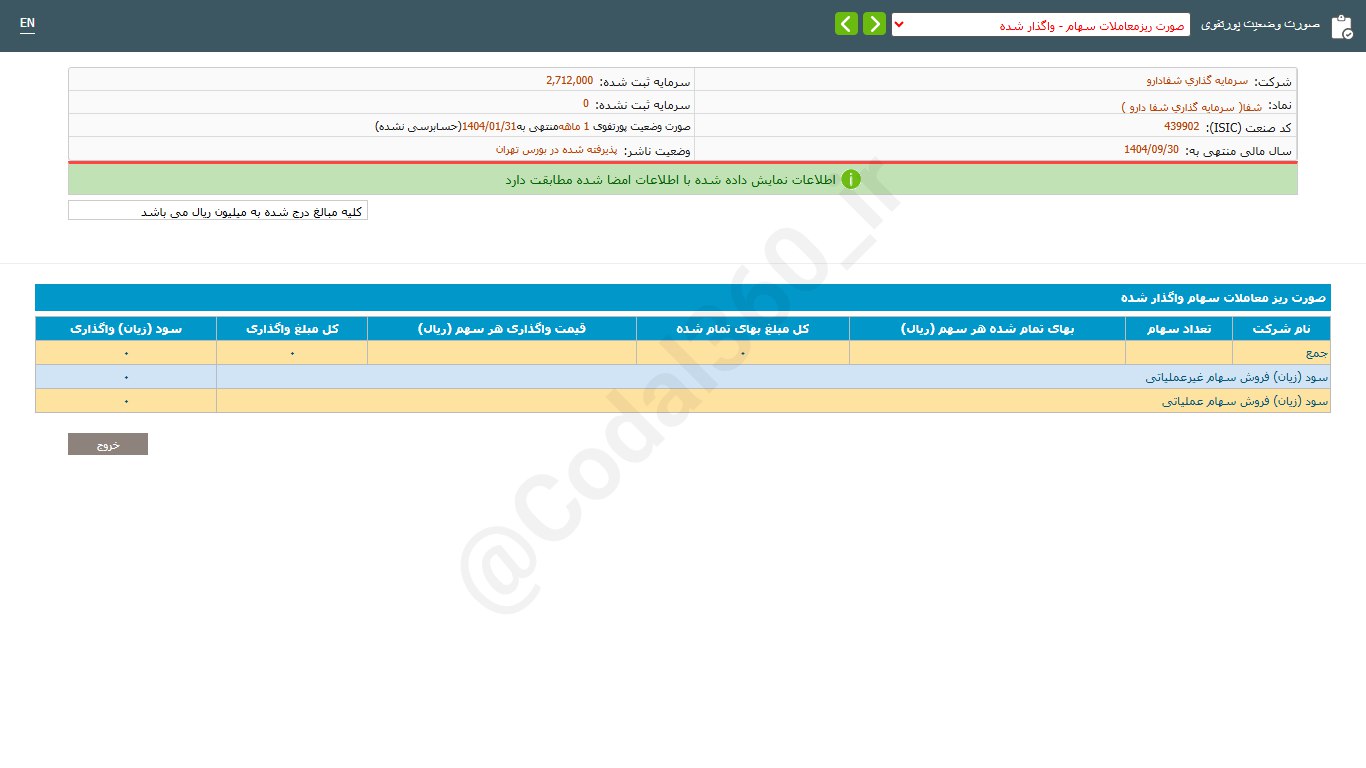This screenshot has height=768, width=1366.
Task: Click the right-pointing green arrow button
Action: click(874, 24)
